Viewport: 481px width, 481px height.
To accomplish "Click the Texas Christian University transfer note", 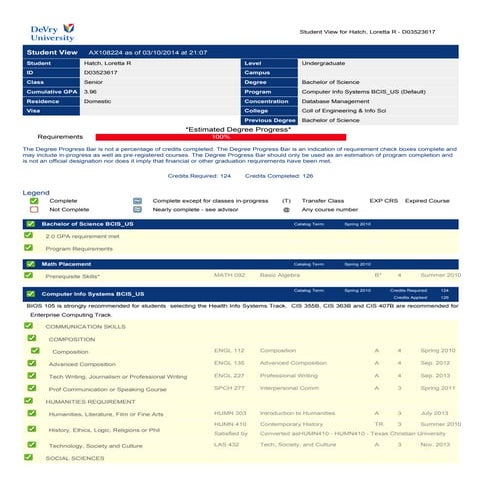I will click(x=353, y=434).
